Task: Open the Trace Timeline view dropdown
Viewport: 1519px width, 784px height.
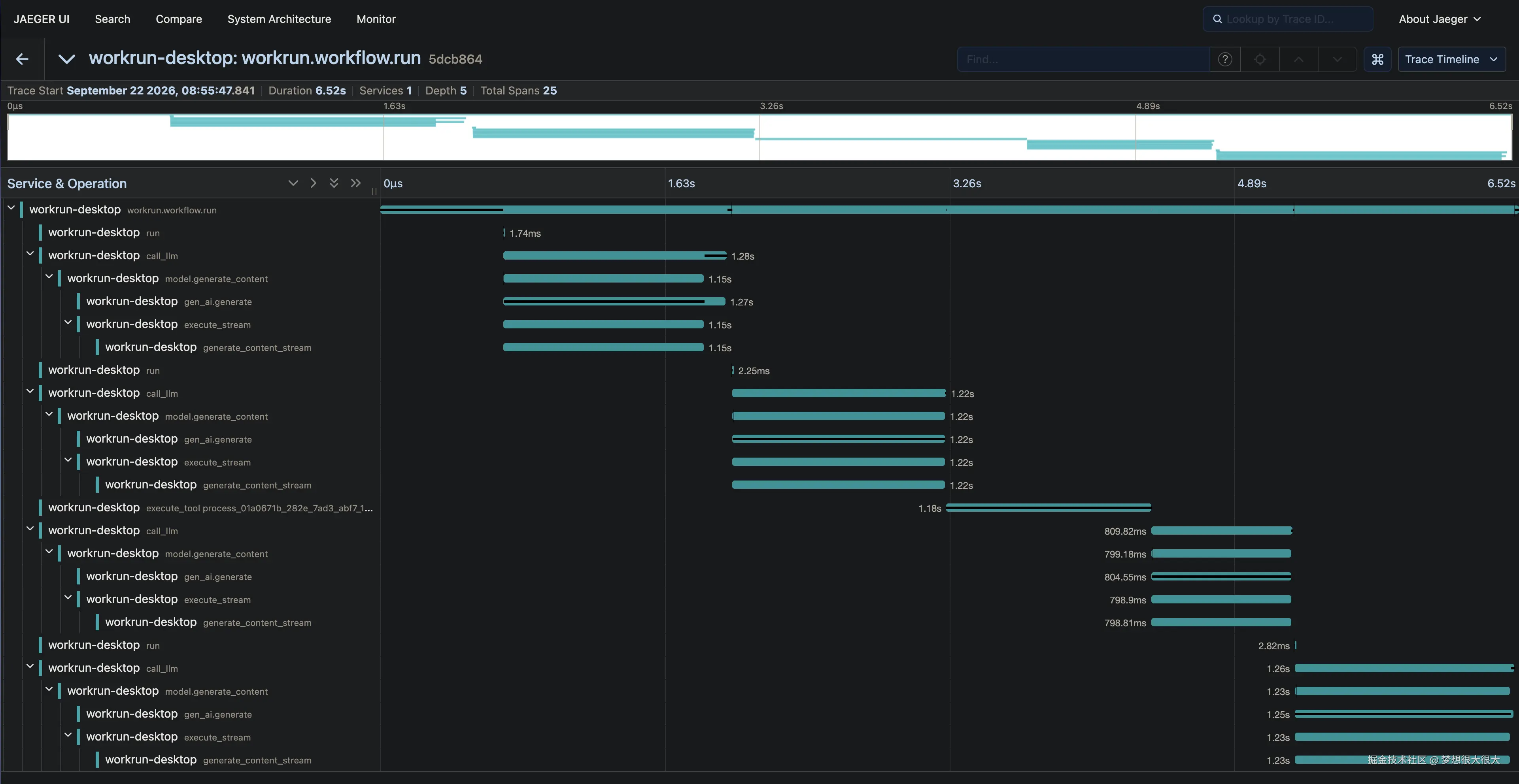Action: pos(1451,60)
